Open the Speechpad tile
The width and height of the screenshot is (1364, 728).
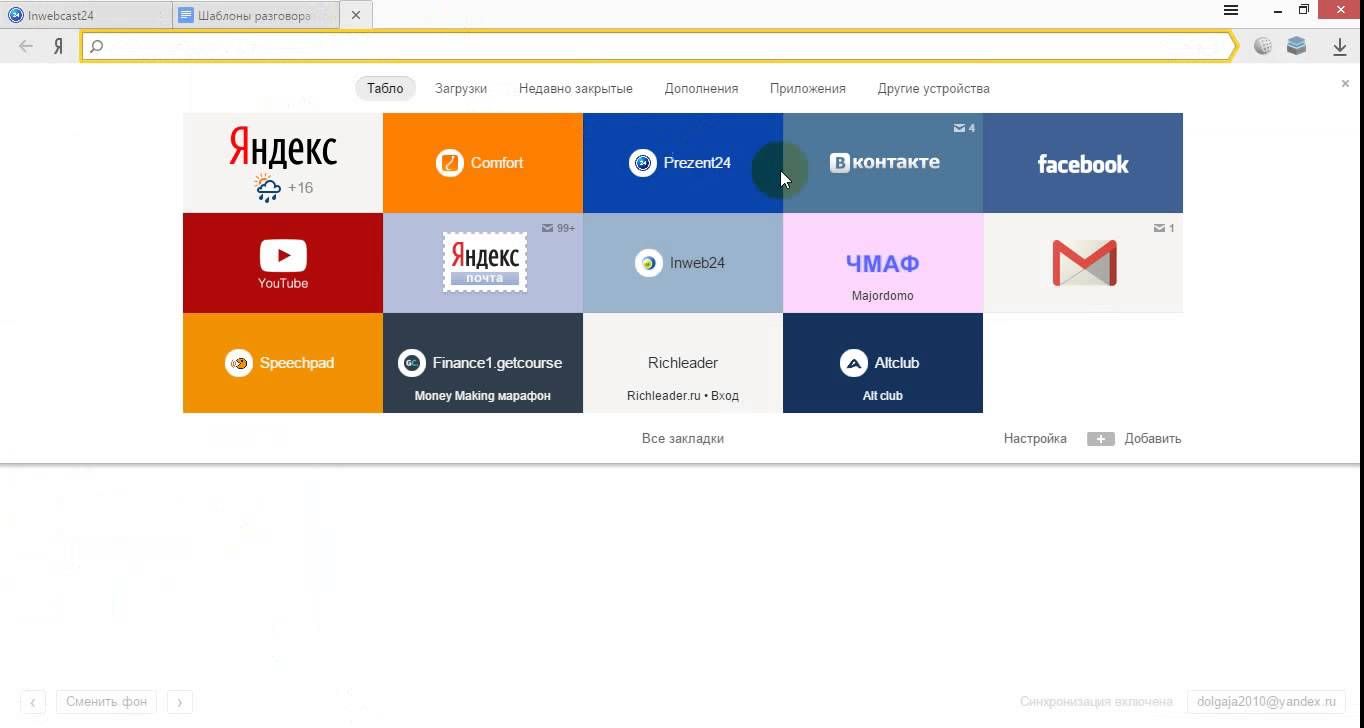click(283, 363)
